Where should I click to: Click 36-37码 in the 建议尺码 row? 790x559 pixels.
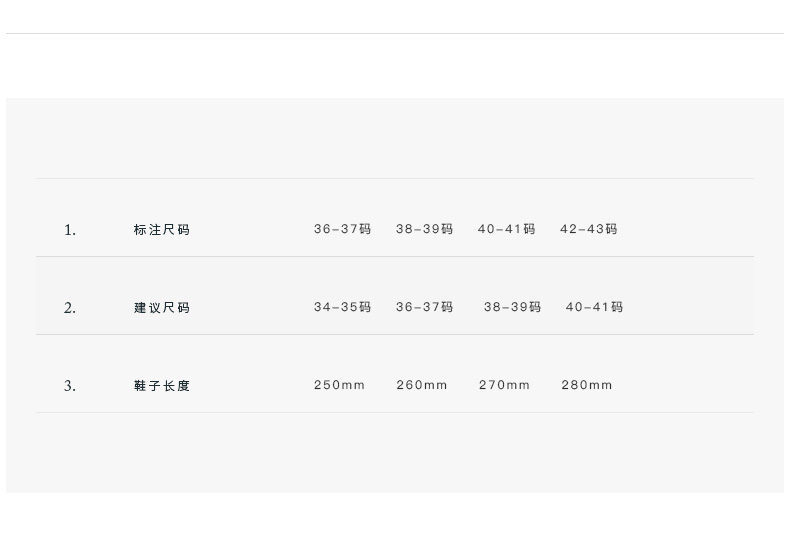(424, 307)
